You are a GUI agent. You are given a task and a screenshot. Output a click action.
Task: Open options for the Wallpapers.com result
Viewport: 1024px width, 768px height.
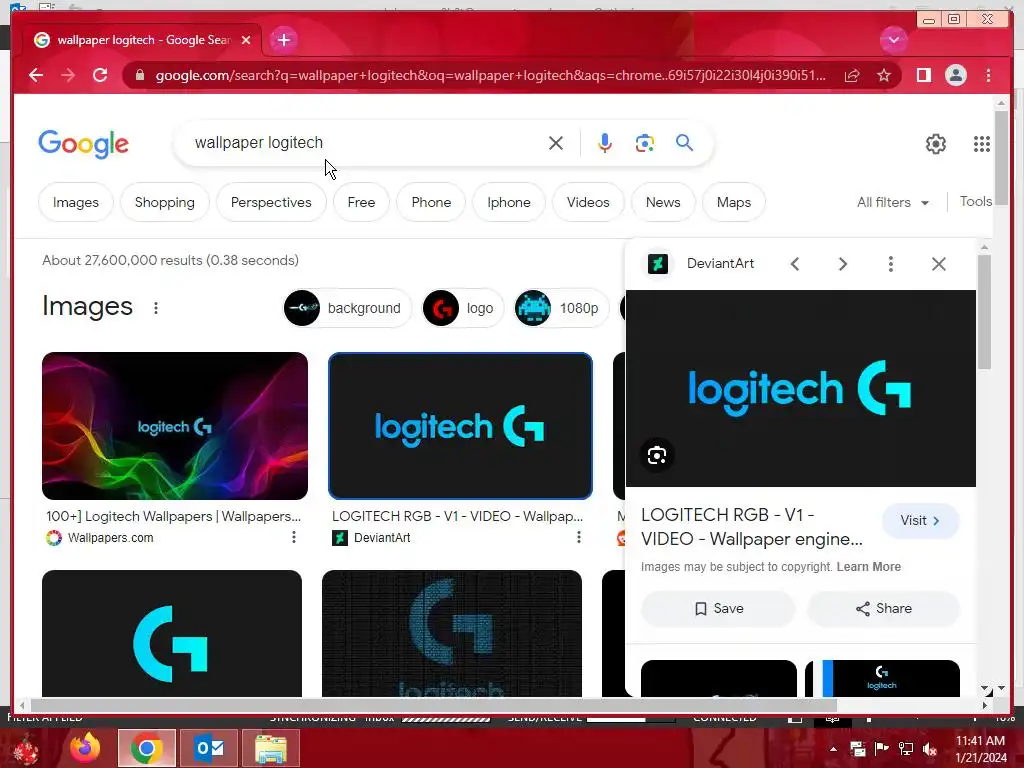(x=294, y=537)
